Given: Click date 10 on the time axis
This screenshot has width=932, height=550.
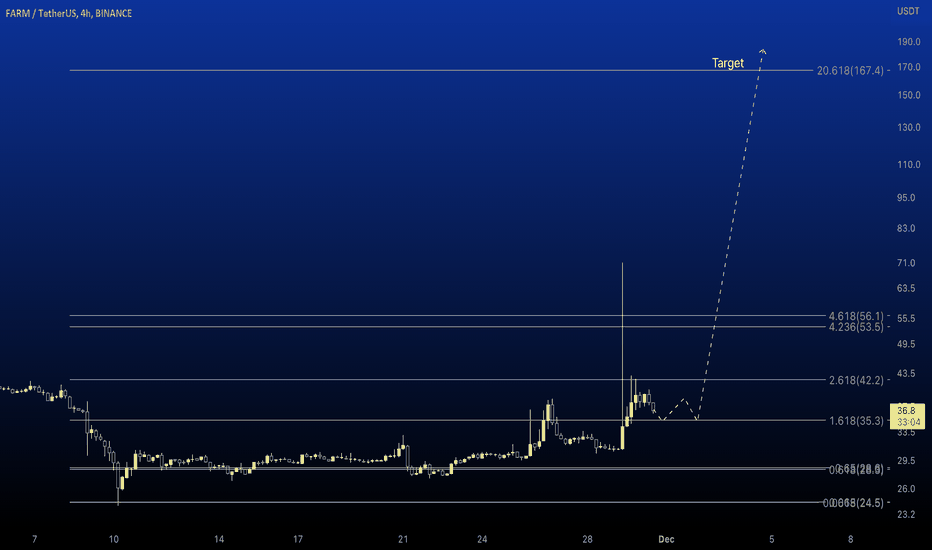Looking at the screenshot, I should click(114, 539).
